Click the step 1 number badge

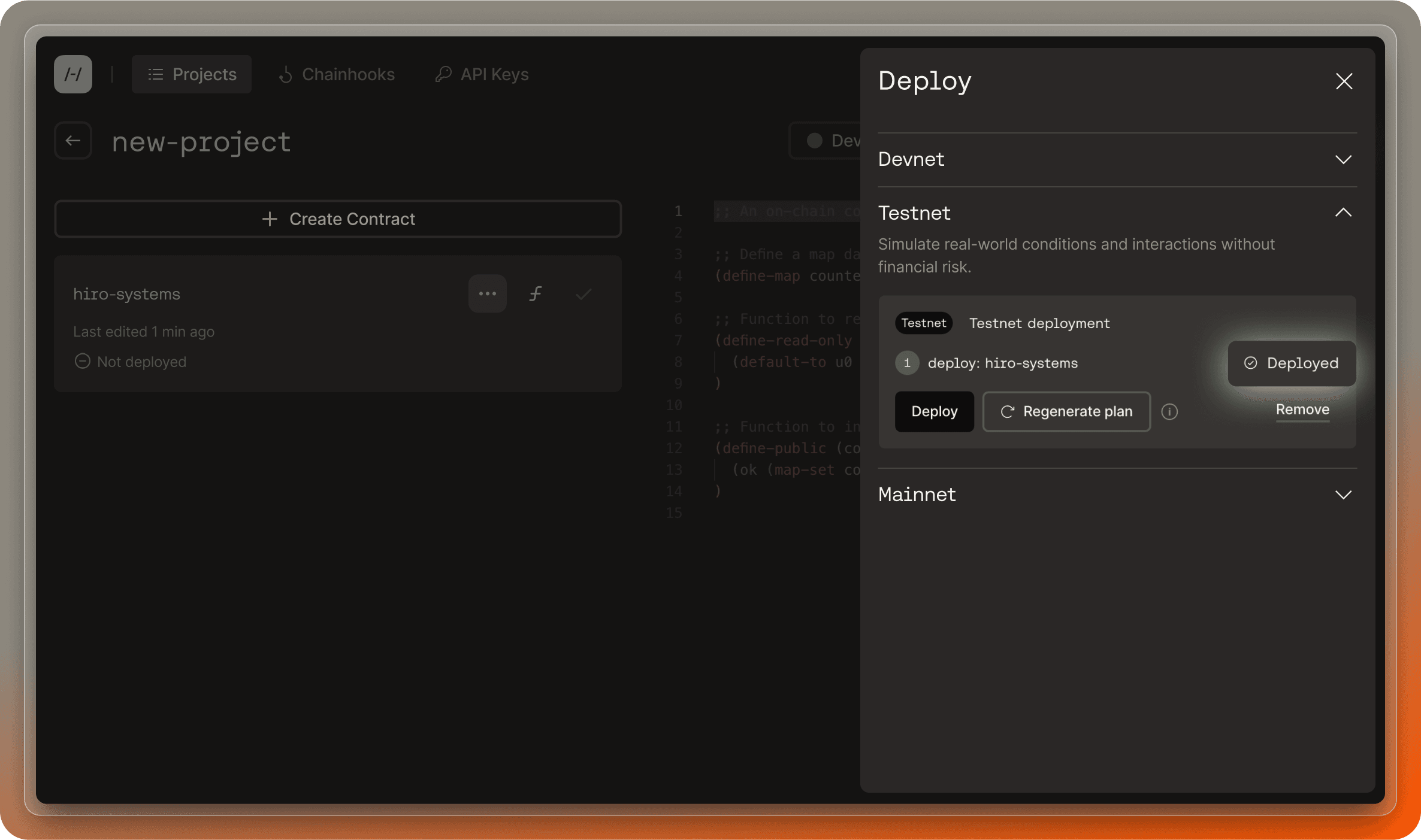click(x=906, y=363)
